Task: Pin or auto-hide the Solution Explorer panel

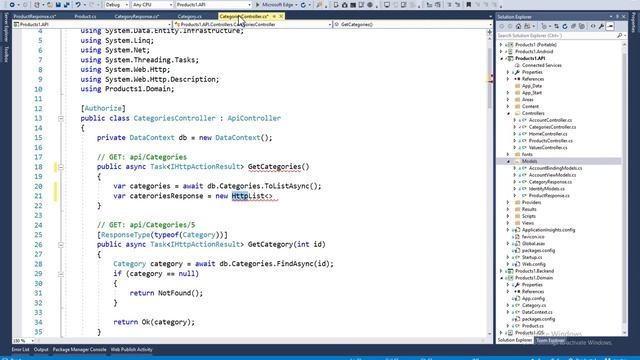Action: pyautogui.click(x=618, y=17)
